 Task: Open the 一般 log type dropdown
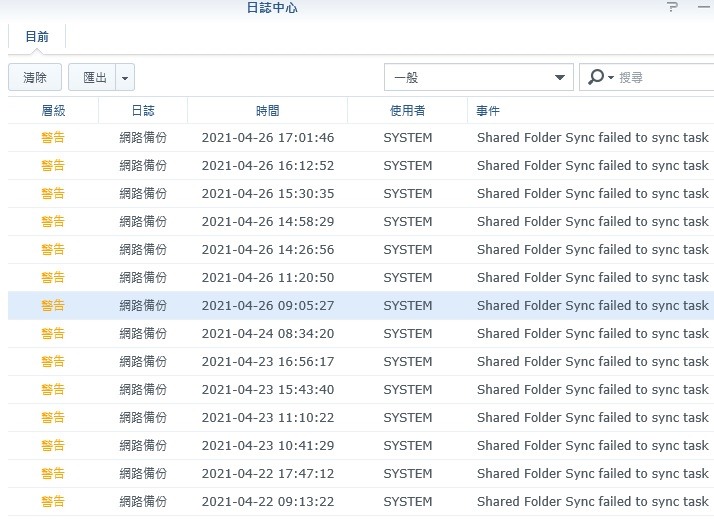[x=479, y=77]
